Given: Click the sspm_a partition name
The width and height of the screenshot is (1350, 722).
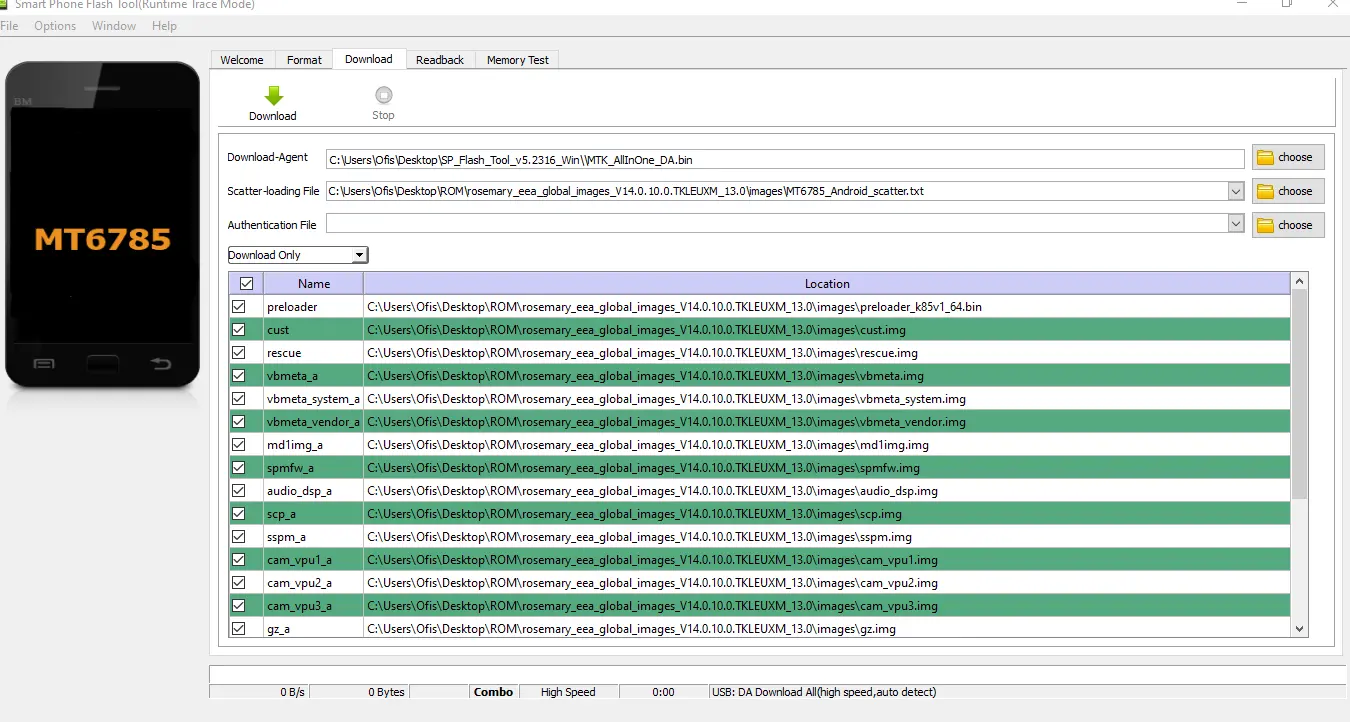Looking at the screenshot, I should click(x=286, y=537).
